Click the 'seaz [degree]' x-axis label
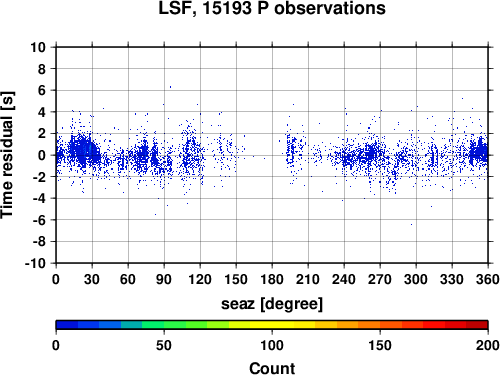 coord(272,304)
